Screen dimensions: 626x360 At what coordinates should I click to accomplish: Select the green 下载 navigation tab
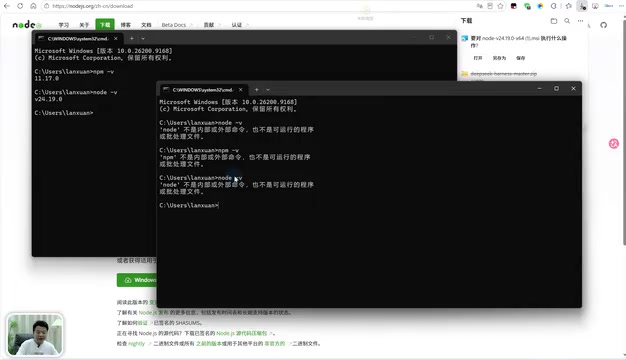105,24
